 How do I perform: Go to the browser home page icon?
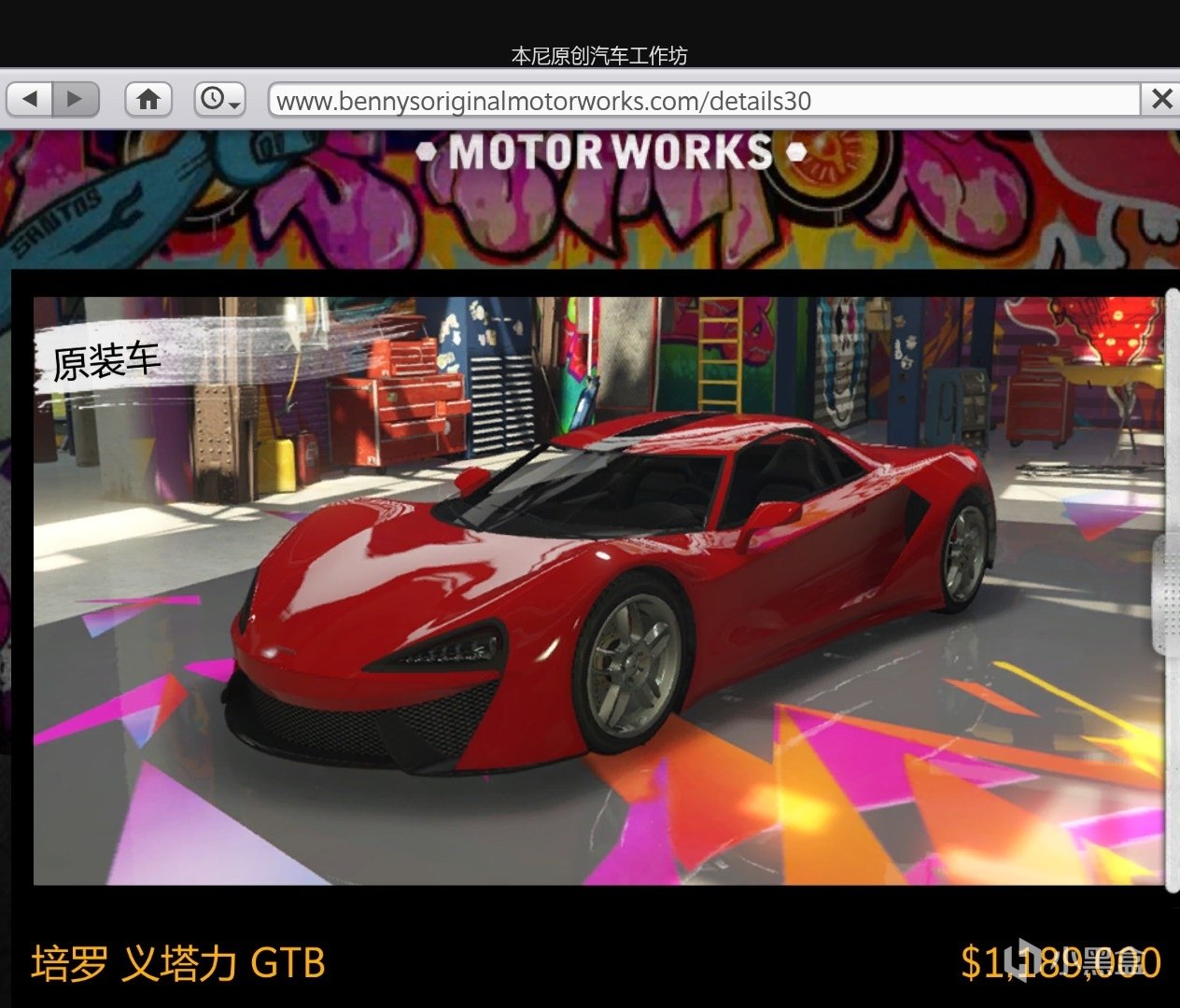click(148, 99)
